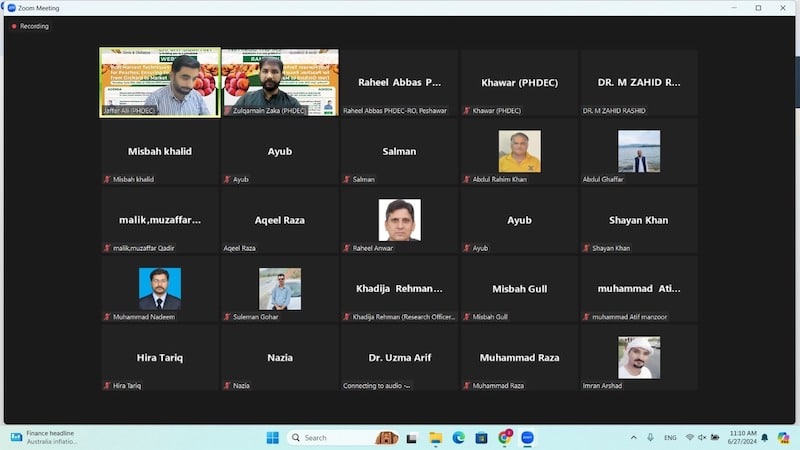Select Zulqarnain Zaka (PHDEC) video tile
Viewport: 800px width, 450px height.
click(279, 83)
